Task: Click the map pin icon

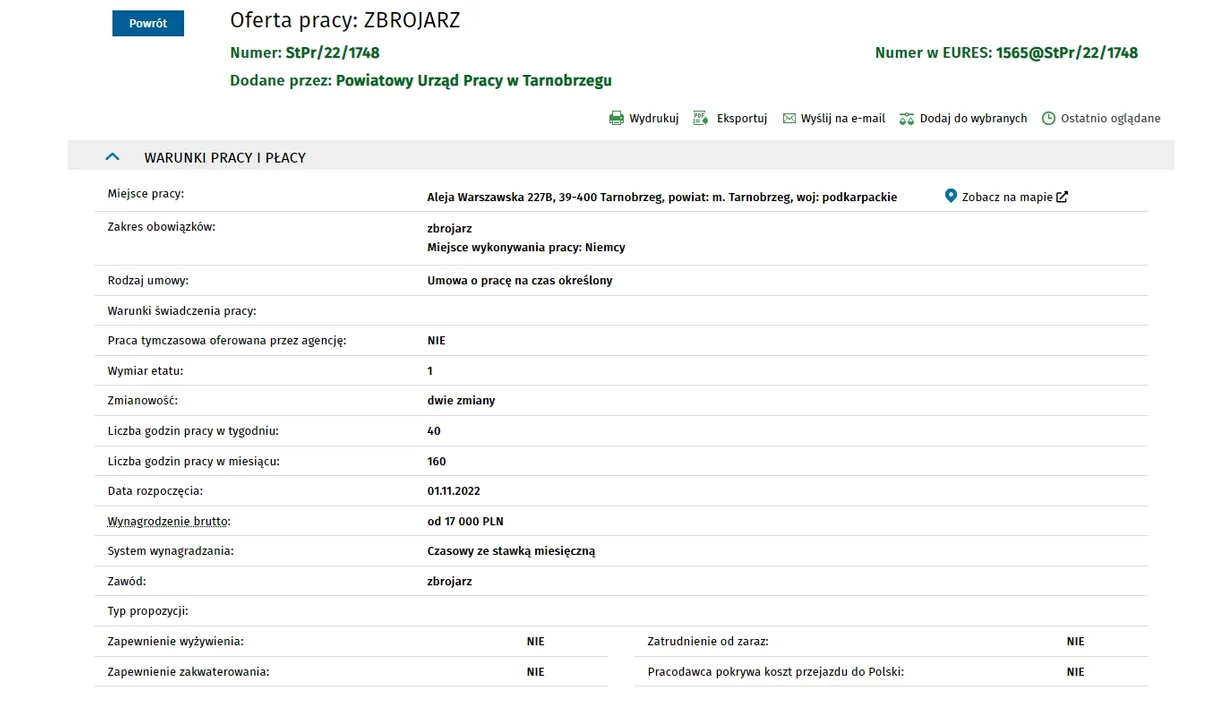Action: coord(951,196)
